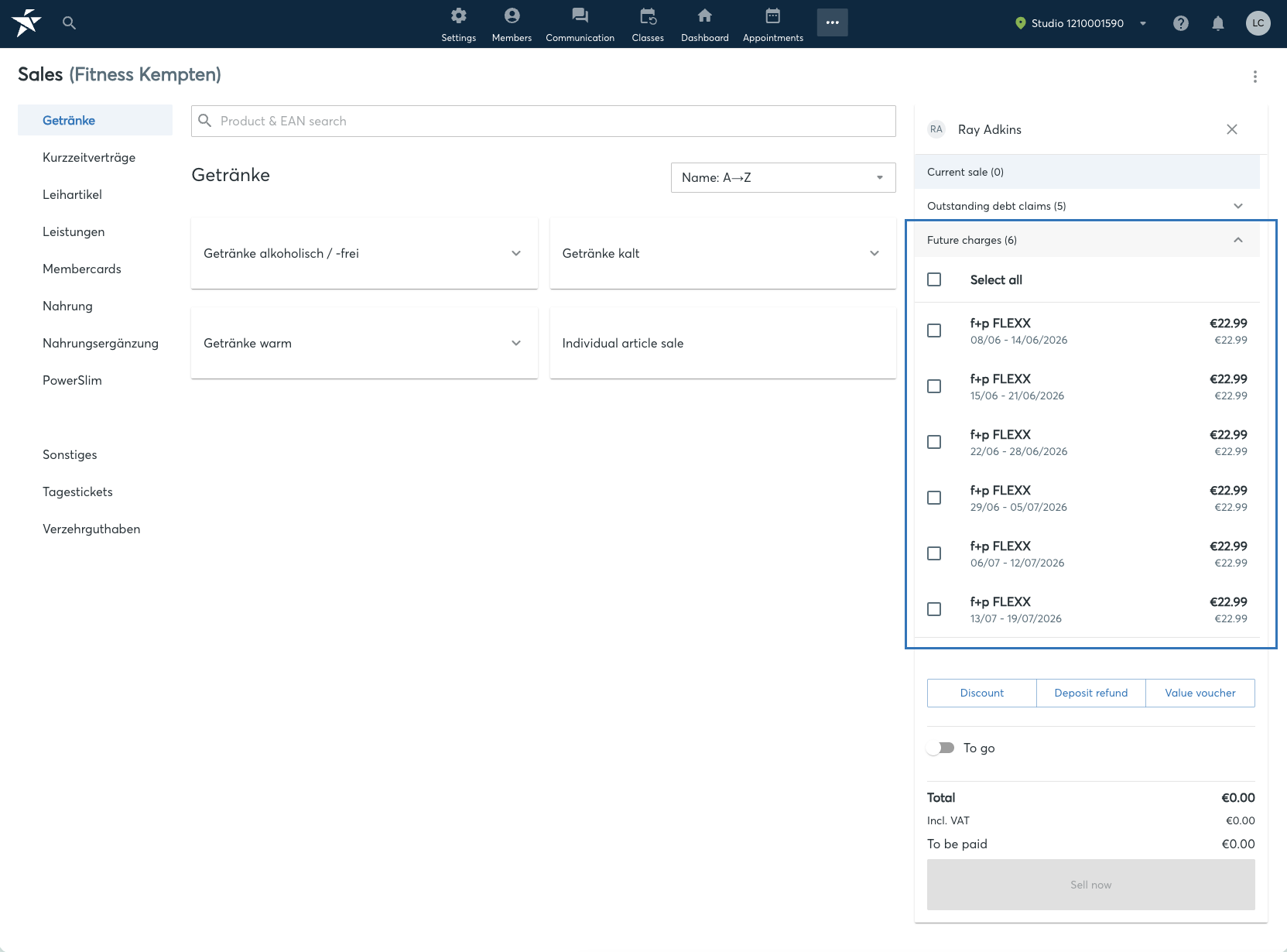
Task: Click the global search magnifier icon
Action: coord(69,23)
